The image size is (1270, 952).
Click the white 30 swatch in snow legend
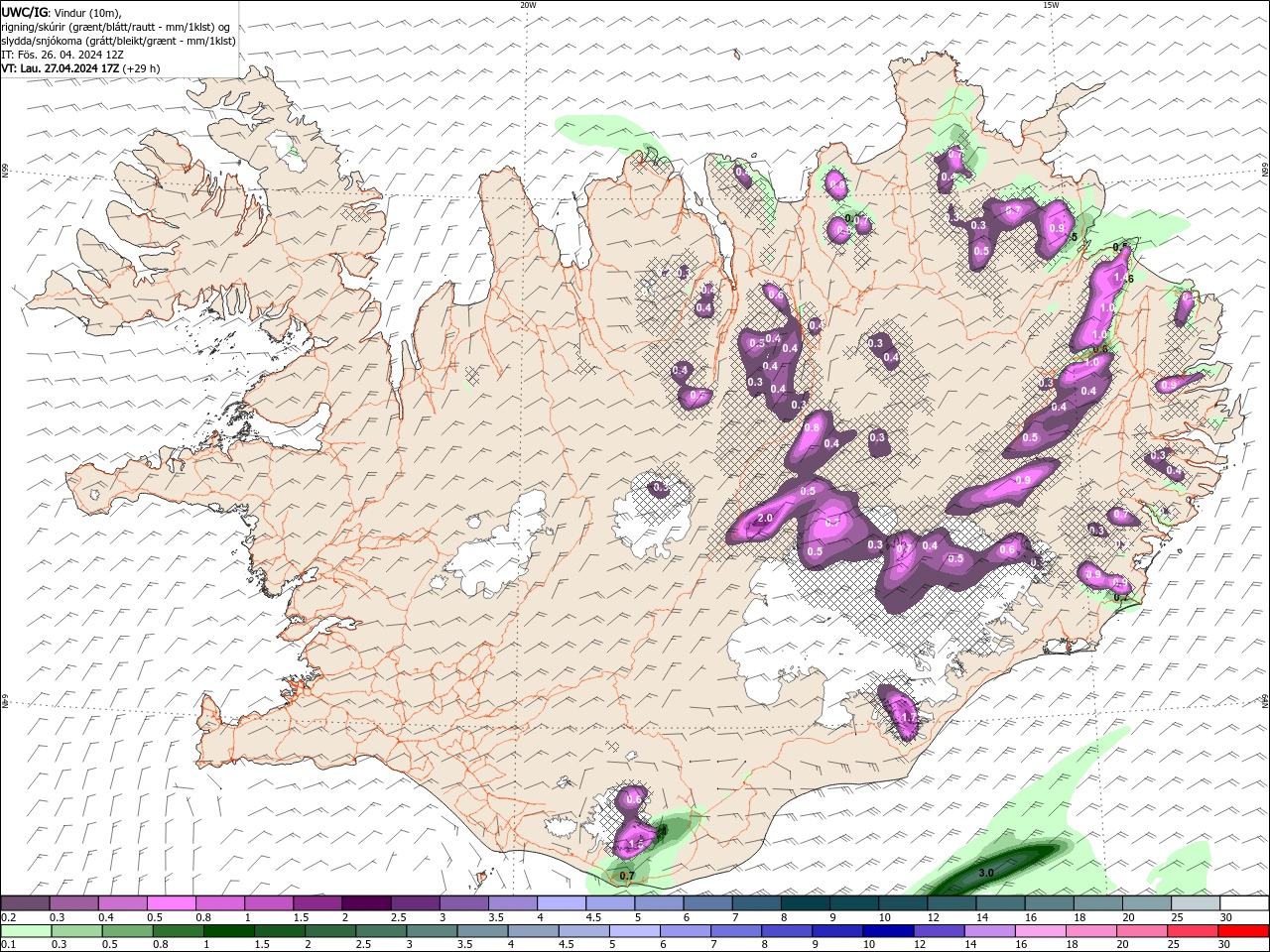click(1243, 902)
